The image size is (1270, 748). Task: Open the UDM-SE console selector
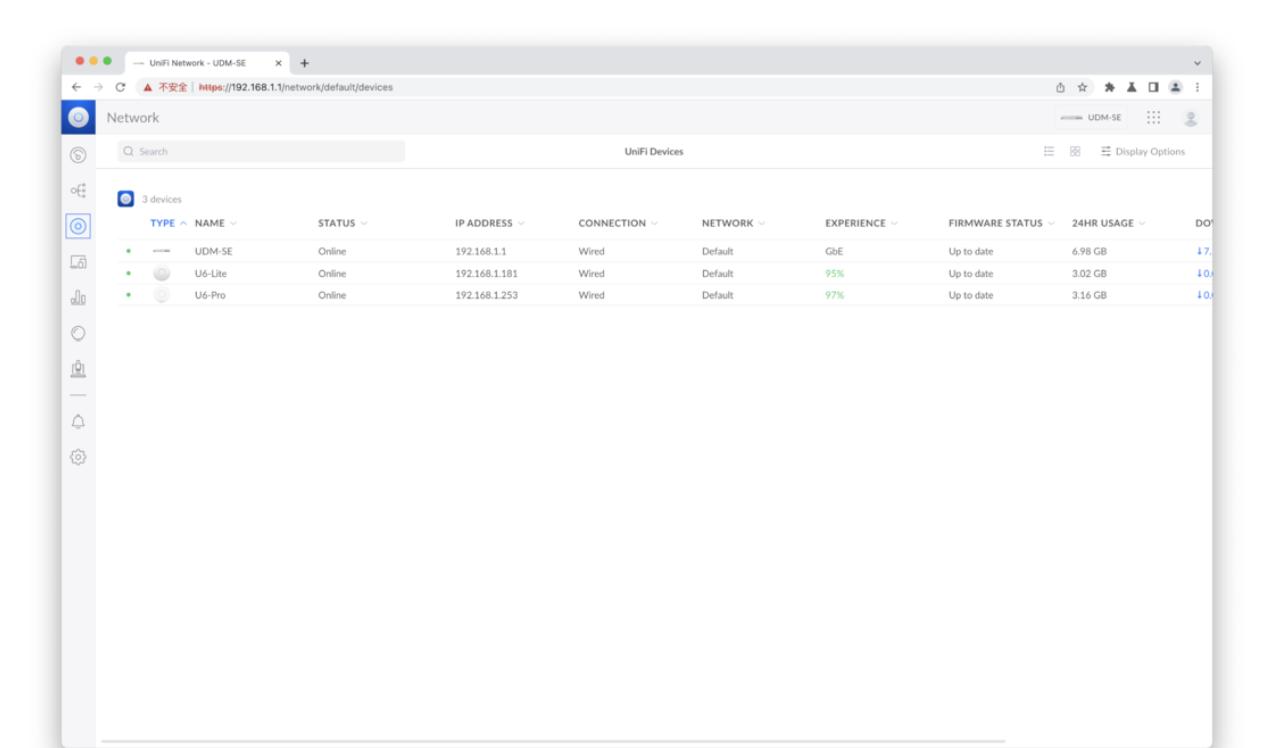tap(1093, 117)
